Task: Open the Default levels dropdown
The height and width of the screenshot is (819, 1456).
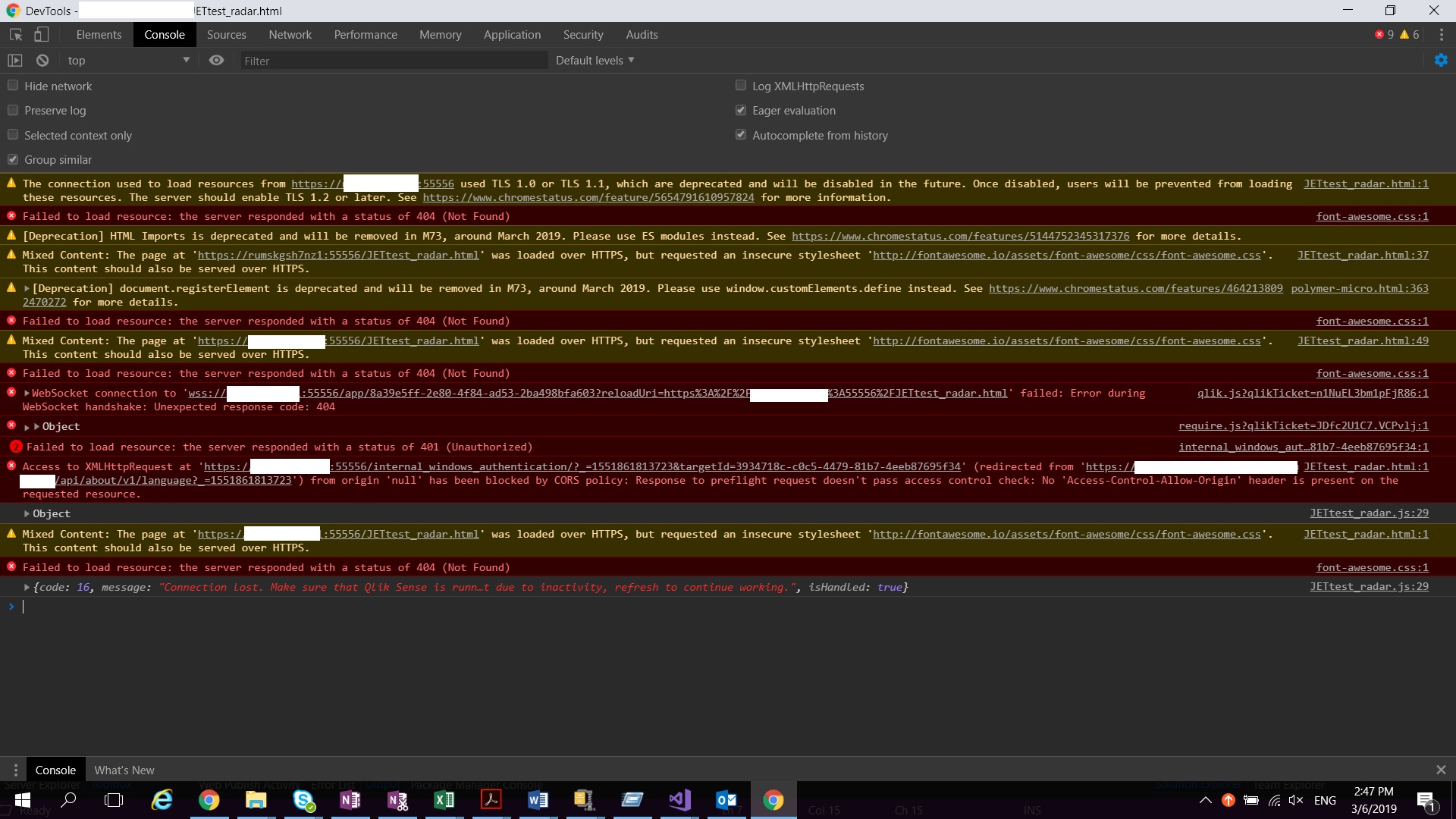Action: (x=595, y=61)
